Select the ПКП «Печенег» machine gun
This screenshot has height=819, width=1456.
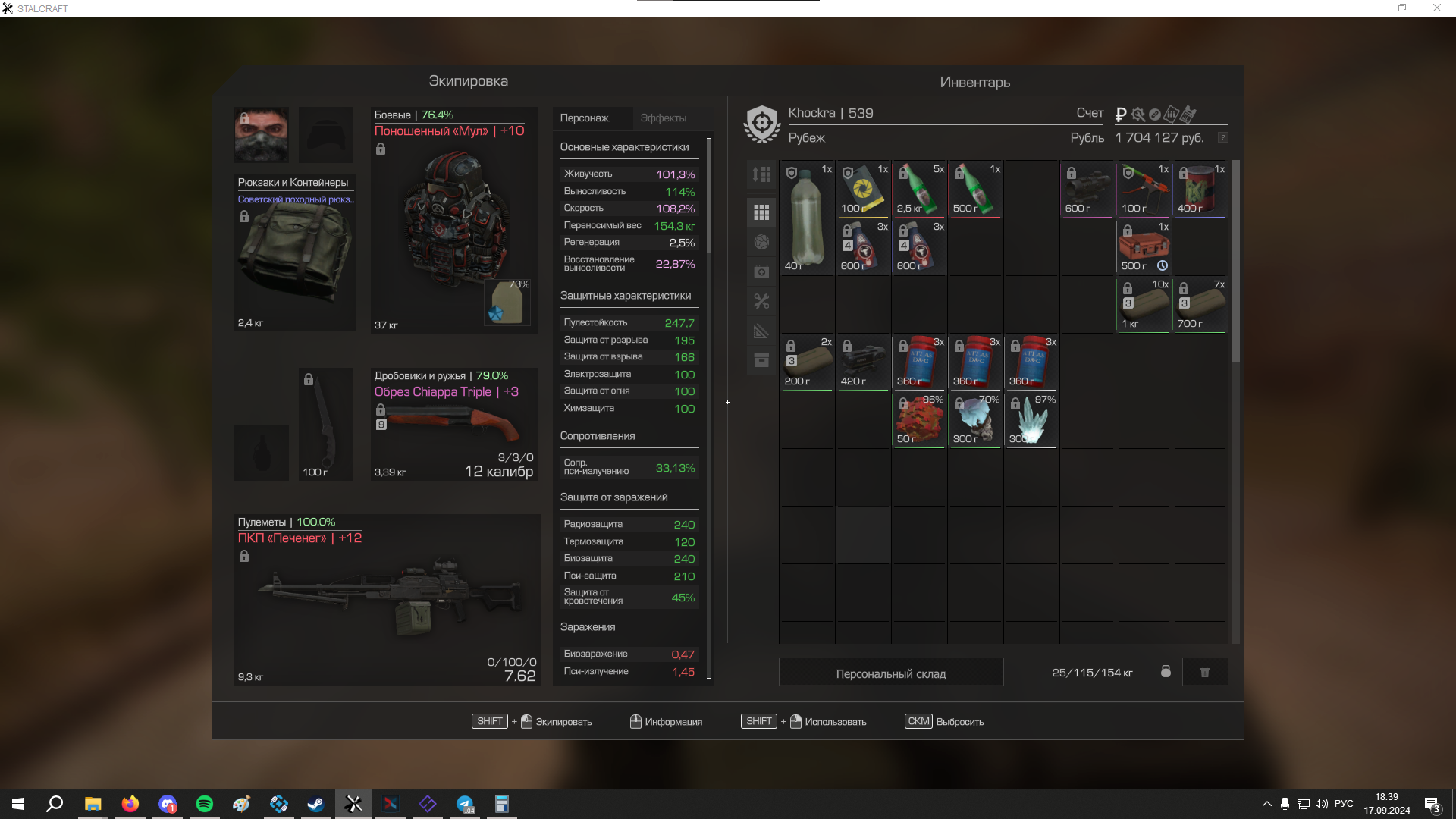pyautogui.click(x=388, y=600)
